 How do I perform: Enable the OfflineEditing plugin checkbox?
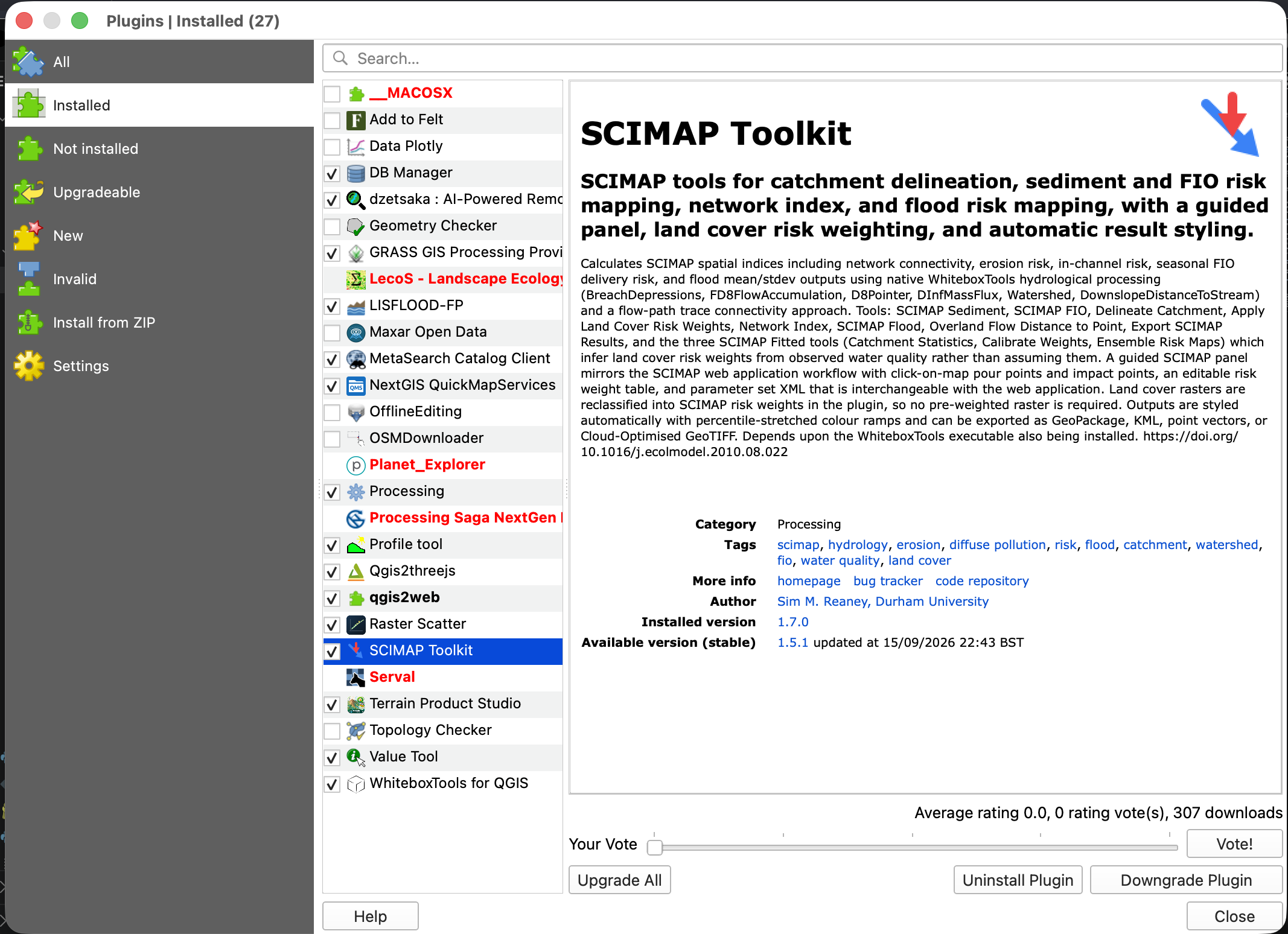(332, 413)
